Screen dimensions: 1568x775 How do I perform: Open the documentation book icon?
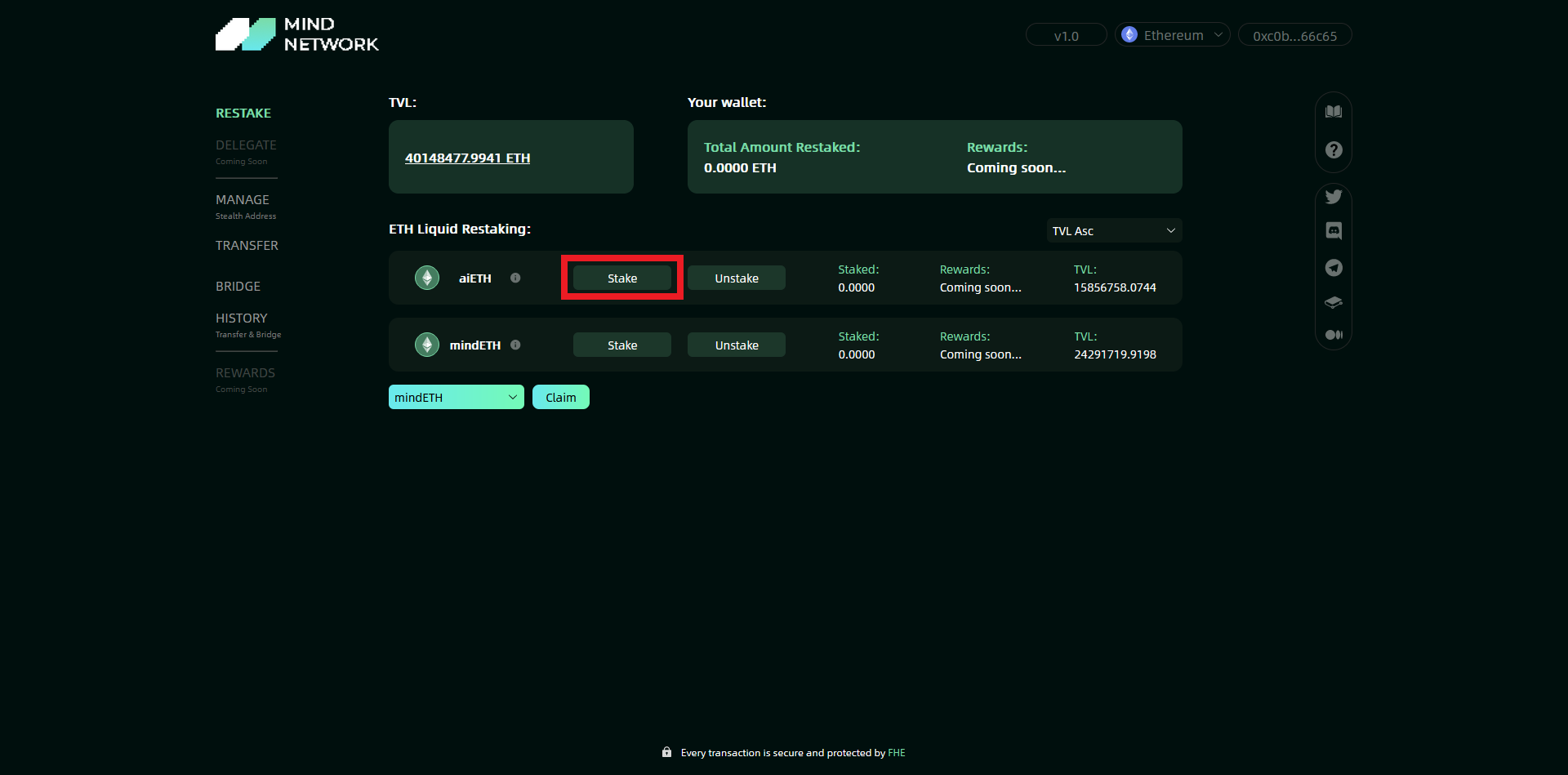pyautogui.click(x=1333, y=112)
